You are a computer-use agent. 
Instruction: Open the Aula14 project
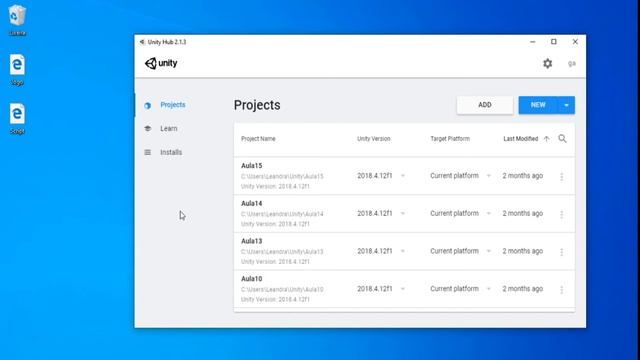click(x=251, y=203)
